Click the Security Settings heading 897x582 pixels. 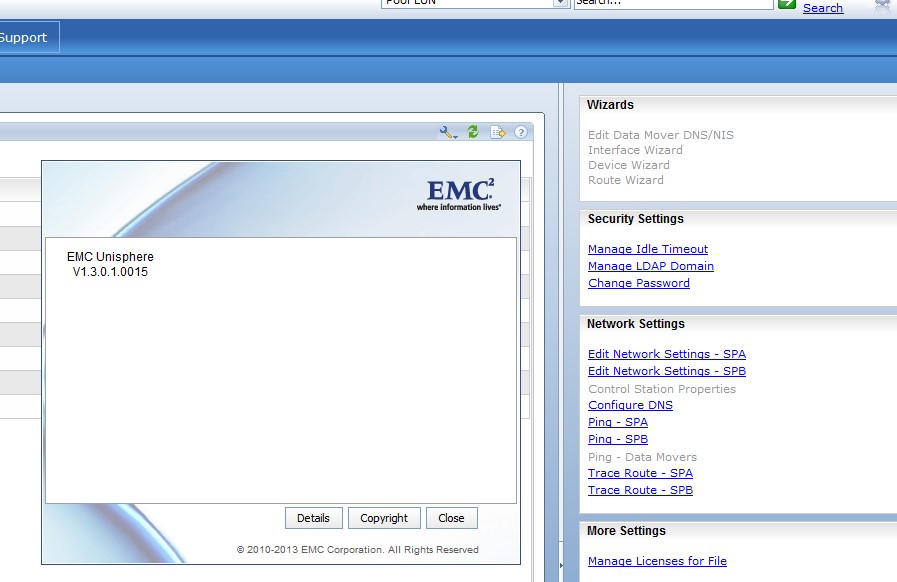click(635, 219)
